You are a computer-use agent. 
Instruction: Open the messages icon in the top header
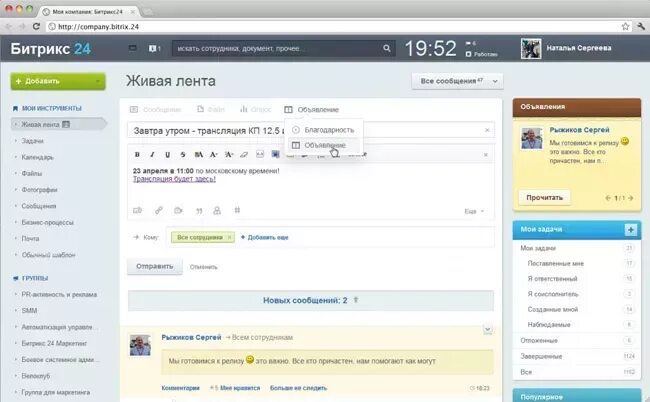tap(132, 48)
